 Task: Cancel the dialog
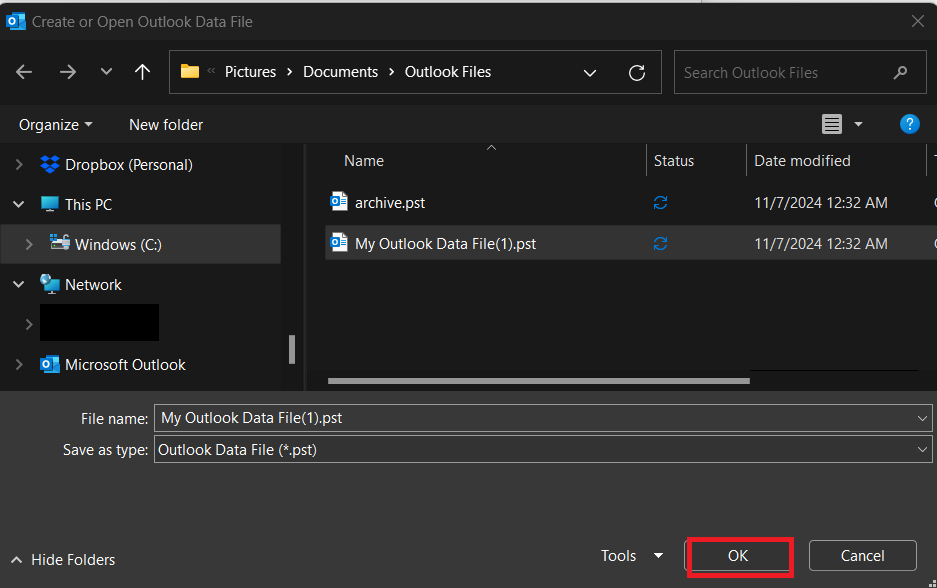pos(862,556)
